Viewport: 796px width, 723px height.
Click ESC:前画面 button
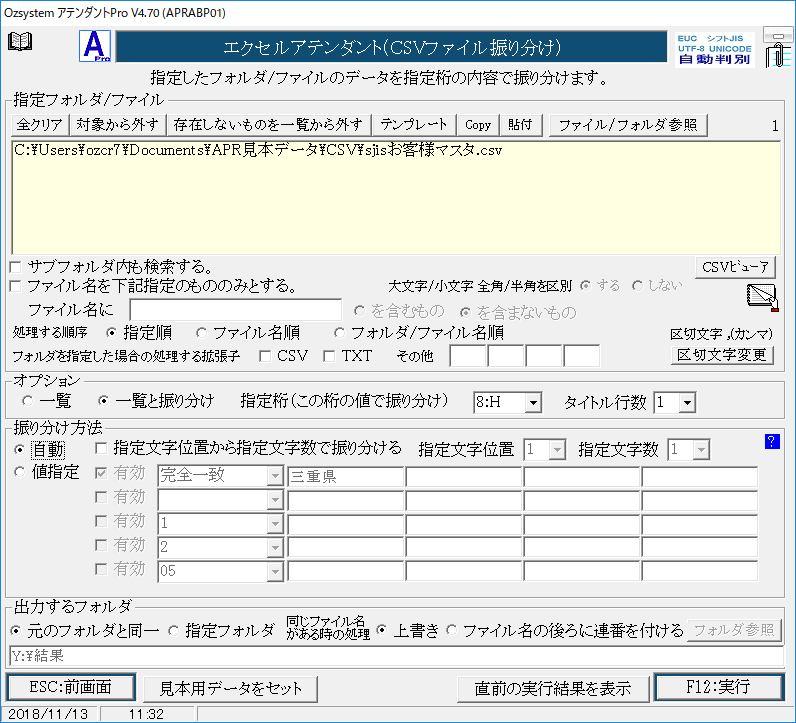click(71, 687)
